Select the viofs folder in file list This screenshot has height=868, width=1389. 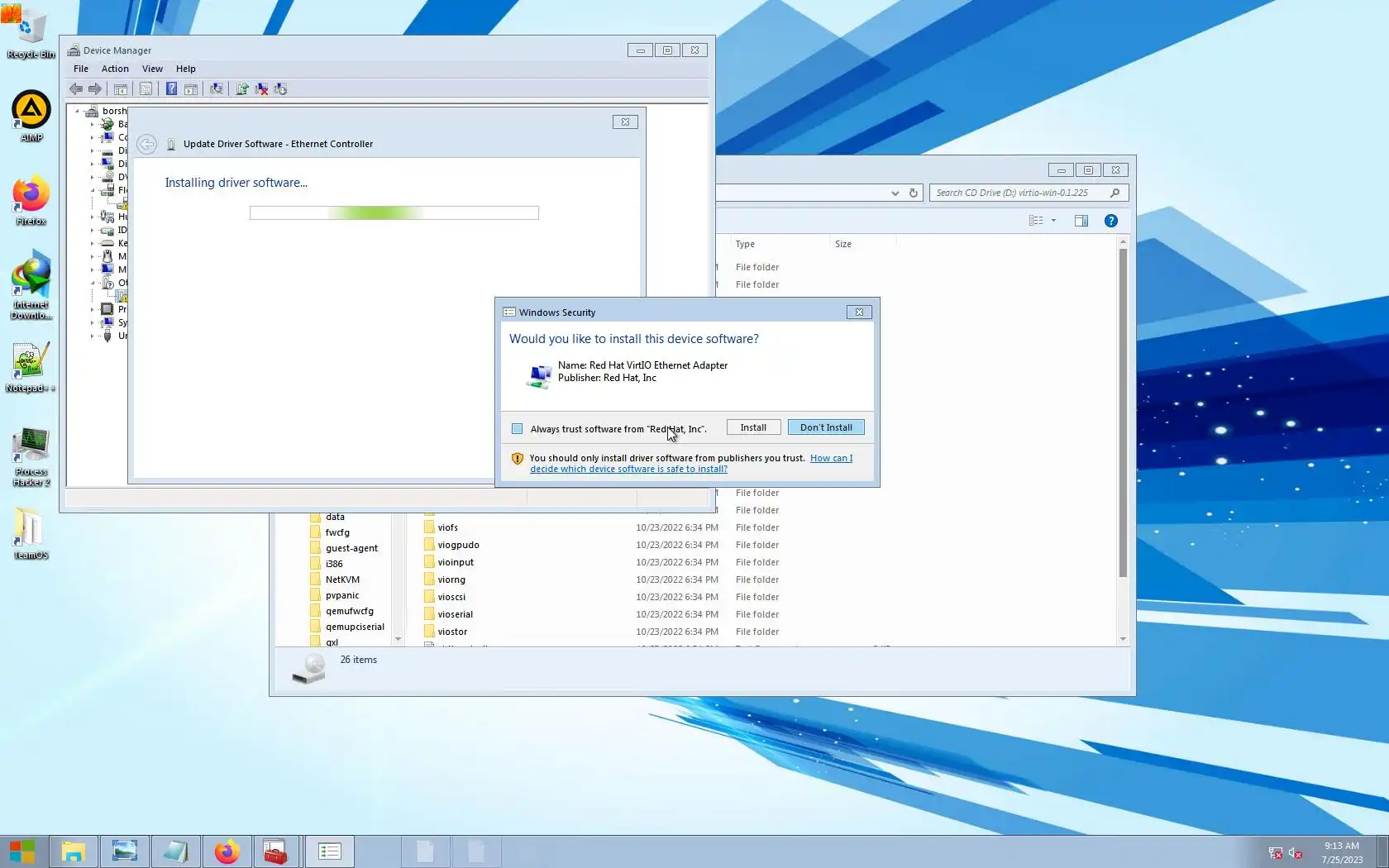coord(448,528)
